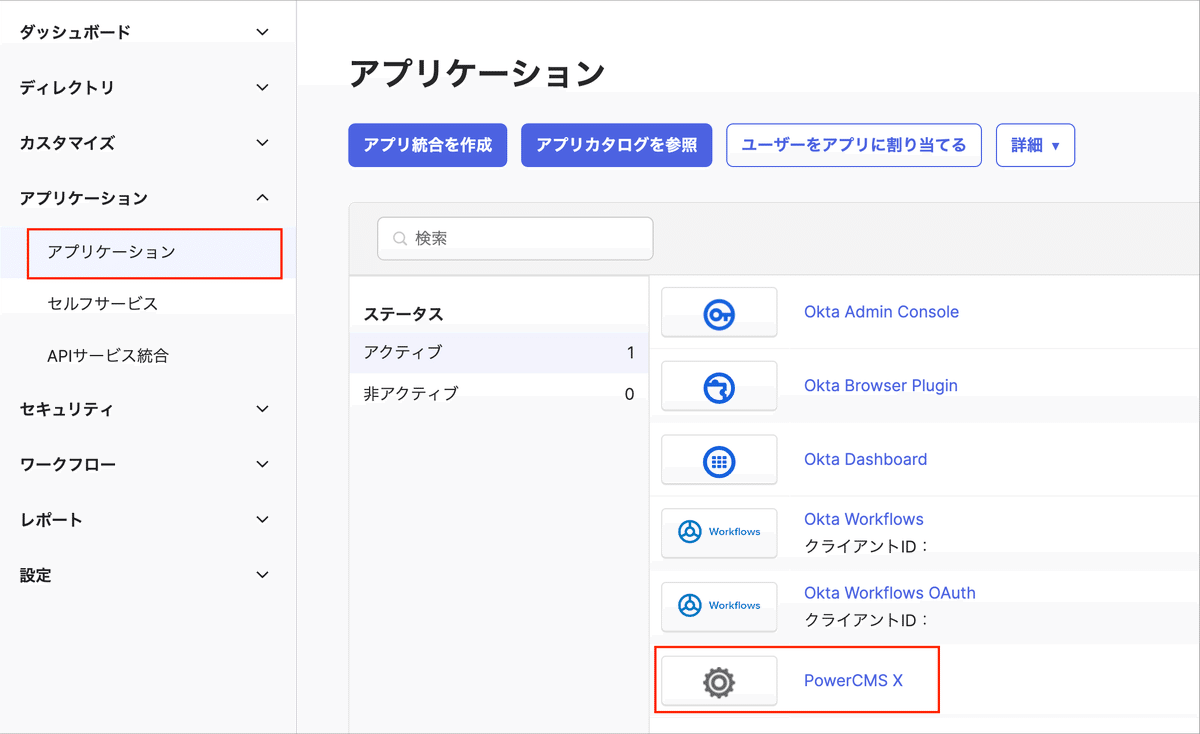The image size is (1200, 734).
Task: Click the アプリケーション page heading
Action: point(477,73)
